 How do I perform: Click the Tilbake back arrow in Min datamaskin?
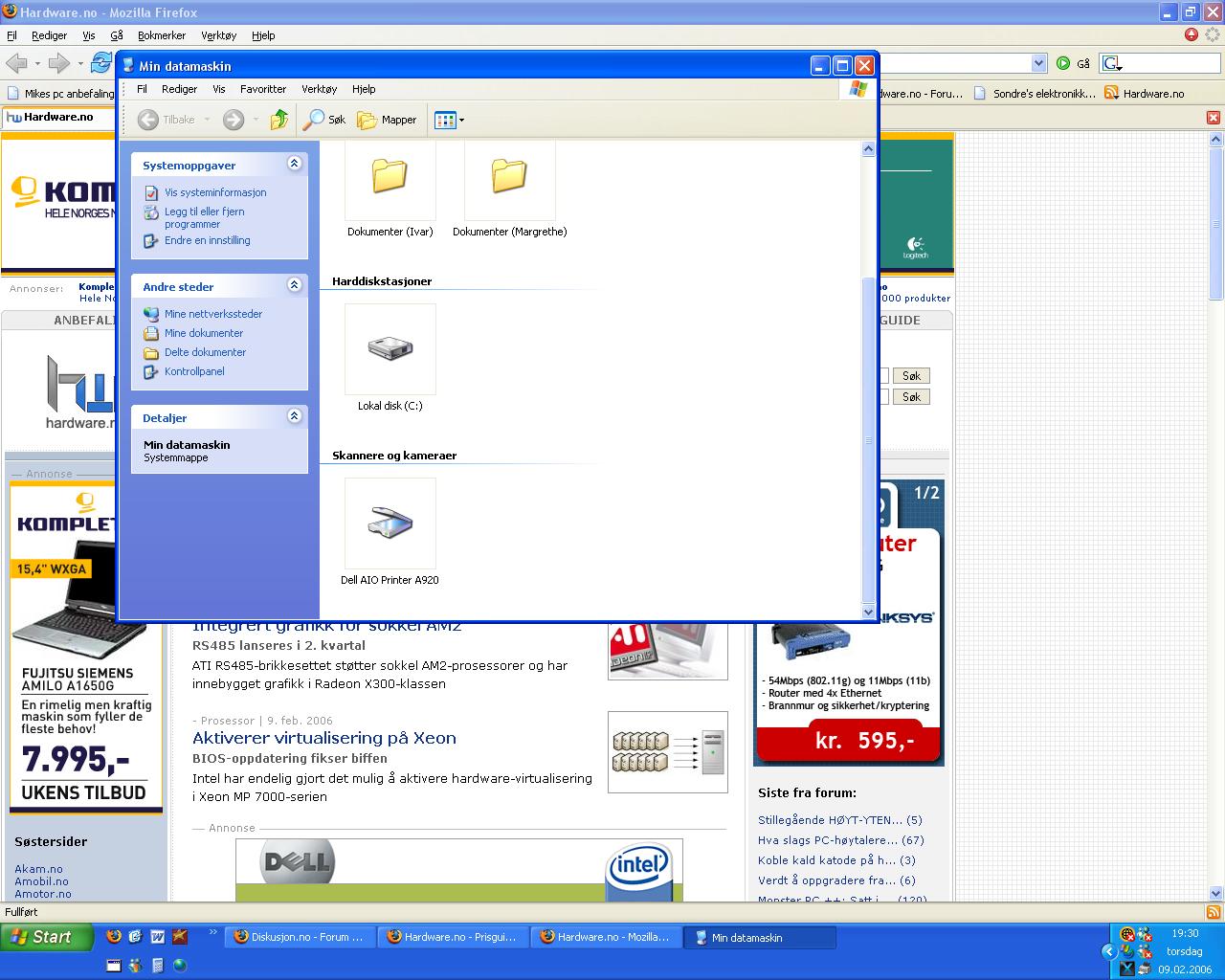167,120
